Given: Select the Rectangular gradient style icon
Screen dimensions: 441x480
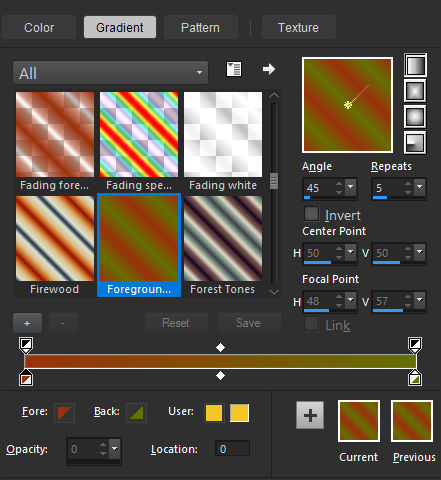Looking at the screenshot, I should point(415,91).
